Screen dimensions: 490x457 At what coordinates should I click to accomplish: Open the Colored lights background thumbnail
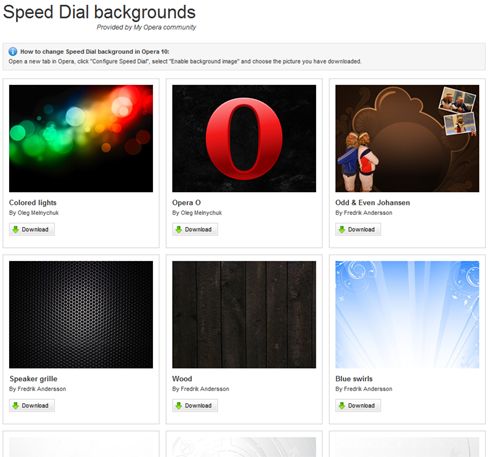(81, 138)
